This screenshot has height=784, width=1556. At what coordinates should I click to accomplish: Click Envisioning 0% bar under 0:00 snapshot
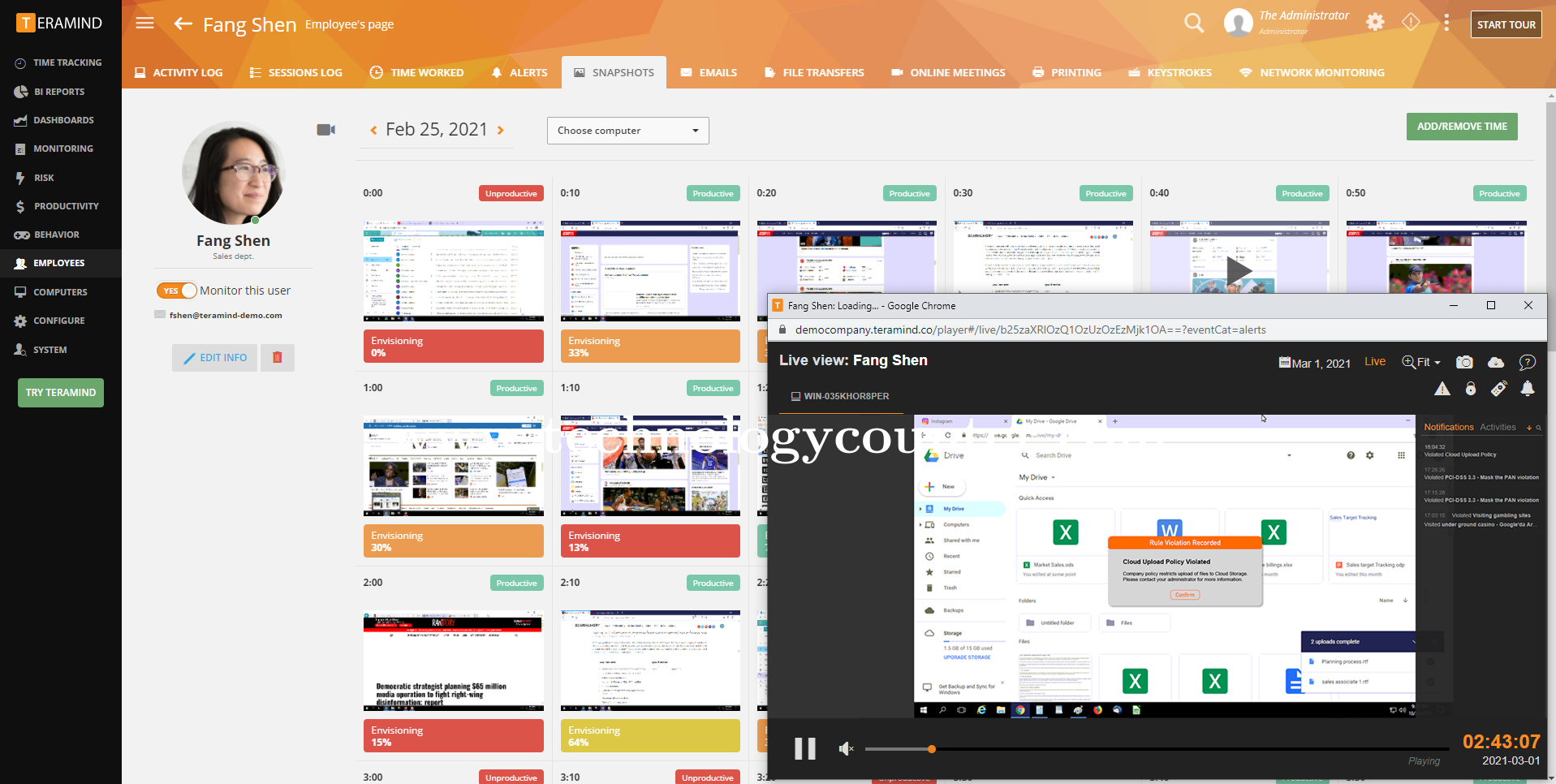[454, 347]
